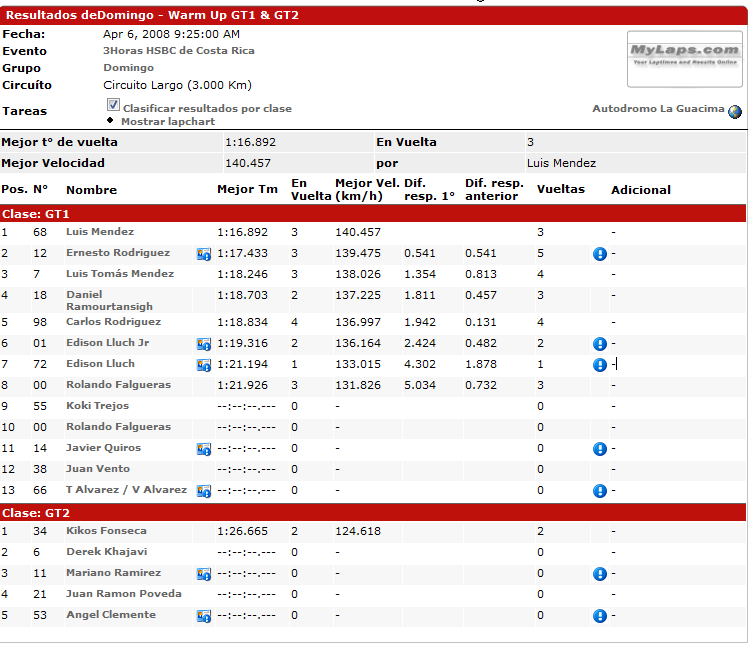Click the Autodromo La Guacima link
750x645 pixels.
tap(658, 109)
